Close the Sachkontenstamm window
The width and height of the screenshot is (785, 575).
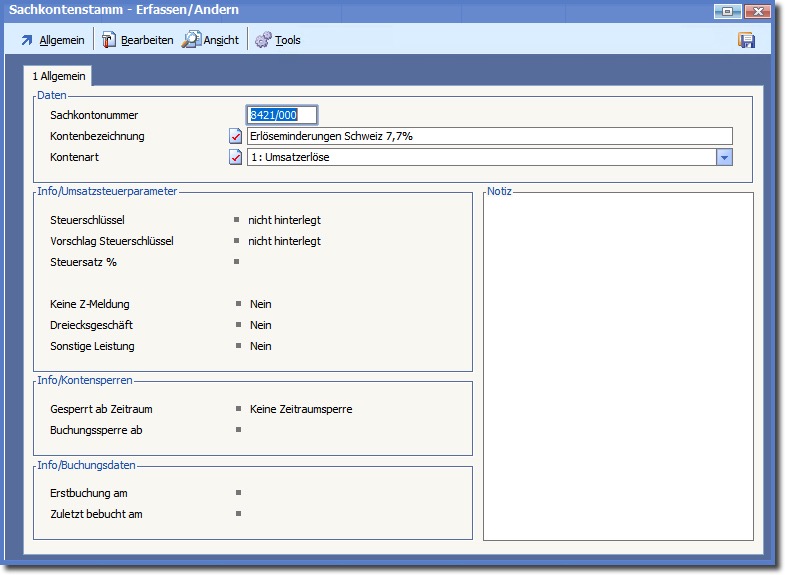tap(758, 11)
